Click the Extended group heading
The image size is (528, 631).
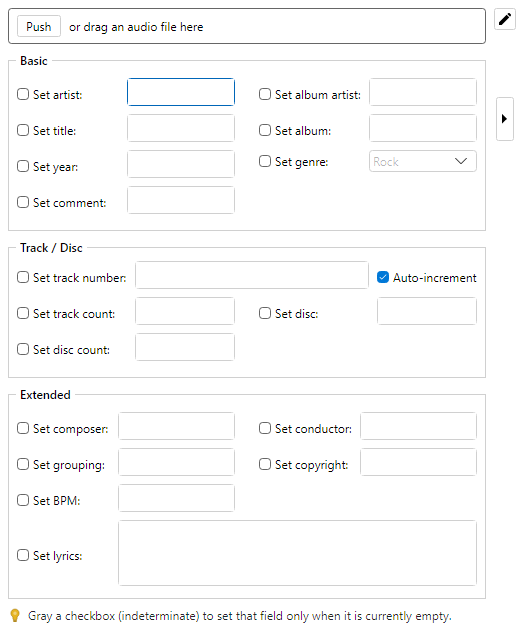45,395
